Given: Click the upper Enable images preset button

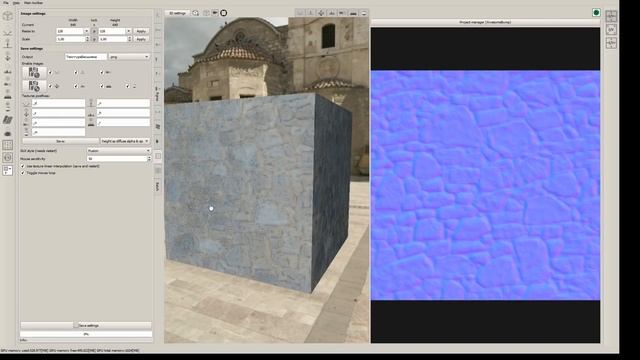Looking at the screenshot, I should coord(34,72).
